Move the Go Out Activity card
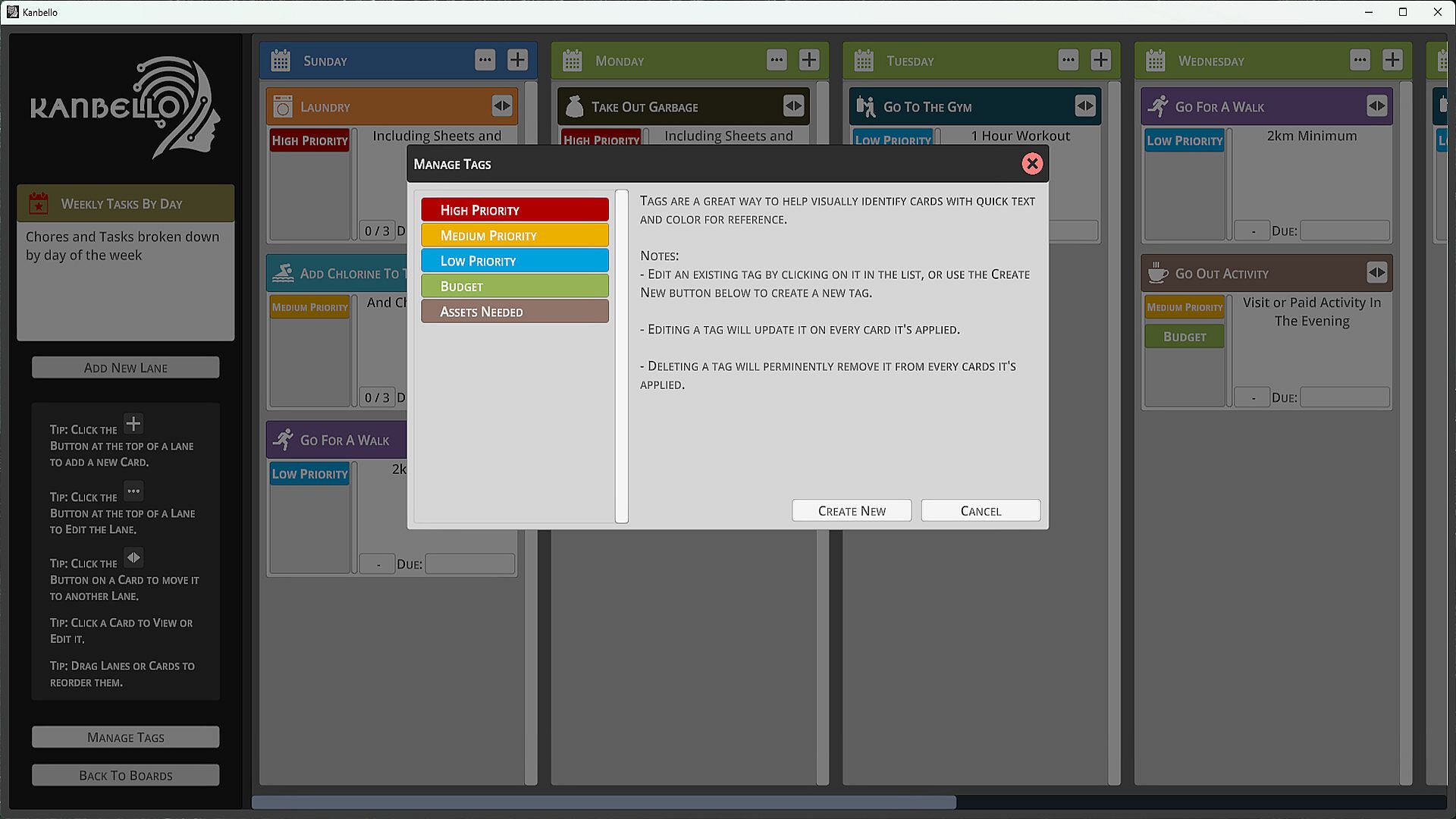This screenshot has height=819, width=1456. 1376,273
